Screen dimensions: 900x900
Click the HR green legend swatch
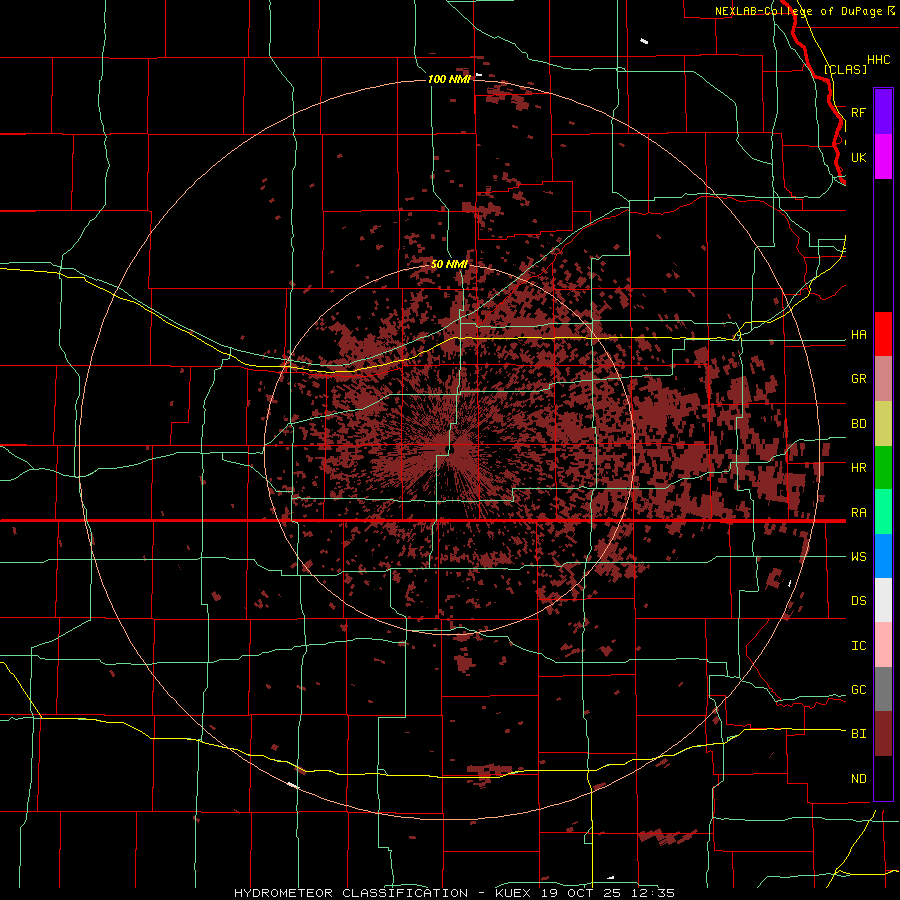pos(883,467)
